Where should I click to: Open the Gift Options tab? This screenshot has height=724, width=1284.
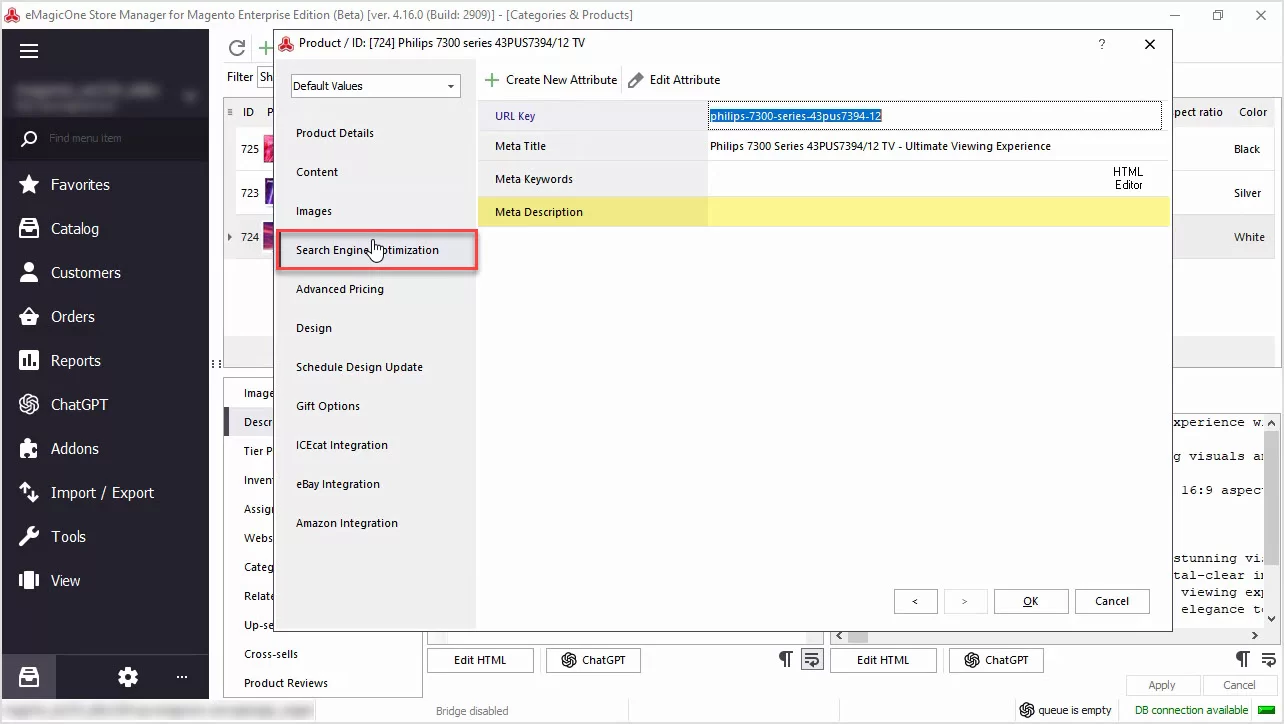click(328, 406)
